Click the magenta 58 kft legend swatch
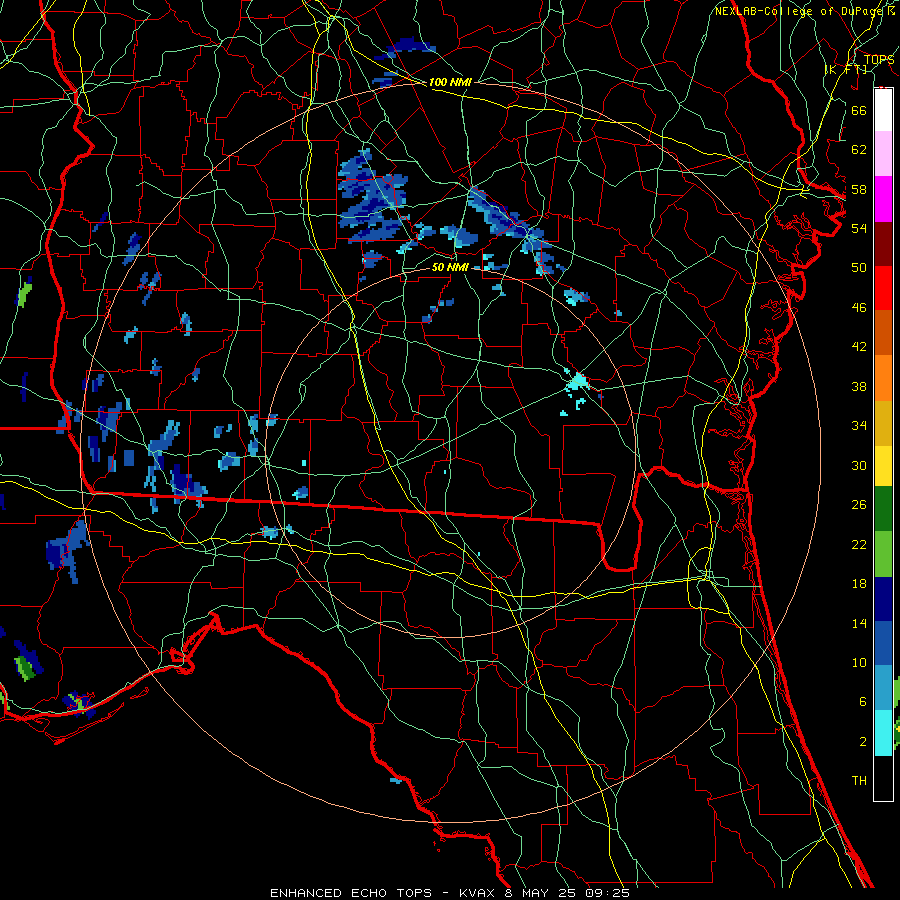 click(883, 199)
